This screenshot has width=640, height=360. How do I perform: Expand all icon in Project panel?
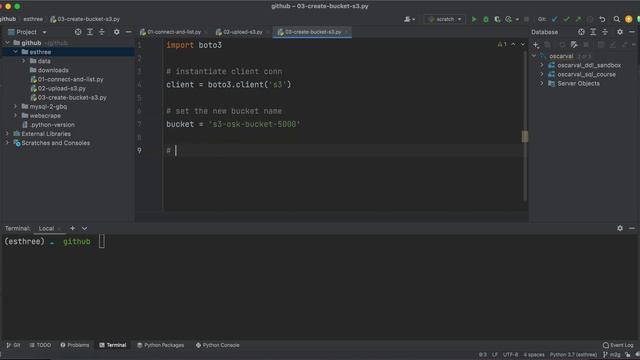(90, 32)
